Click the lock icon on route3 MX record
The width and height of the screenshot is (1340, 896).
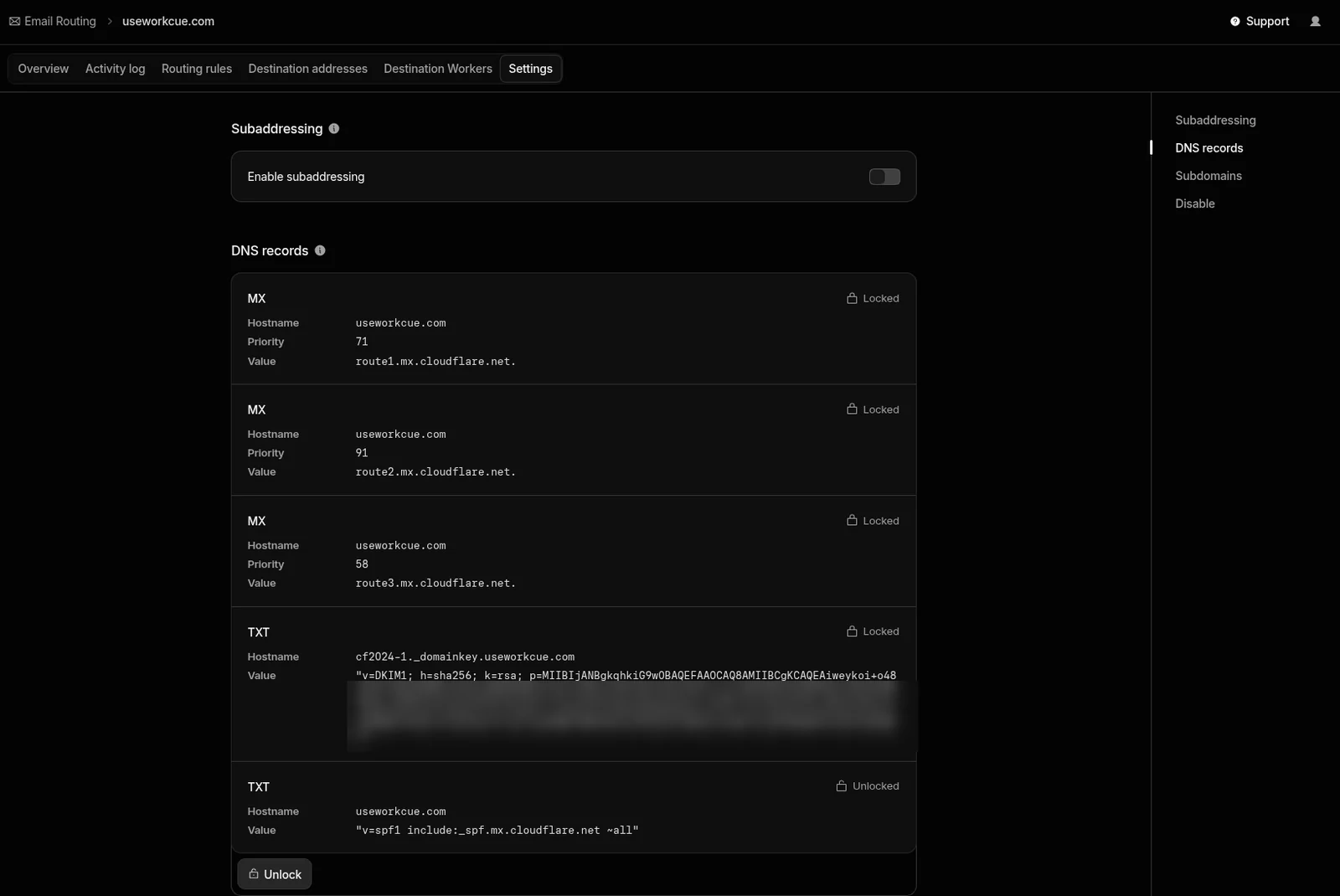[x=852, y=520]
